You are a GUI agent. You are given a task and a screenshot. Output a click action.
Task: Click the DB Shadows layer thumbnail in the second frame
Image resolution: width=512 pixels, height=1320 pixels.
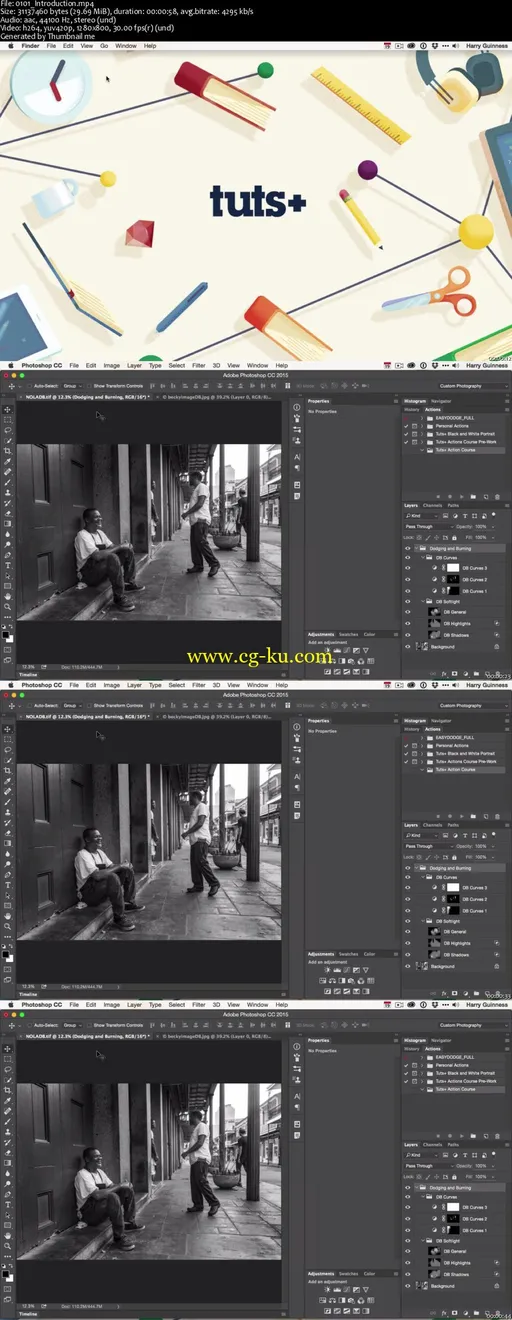pos(434,954)
